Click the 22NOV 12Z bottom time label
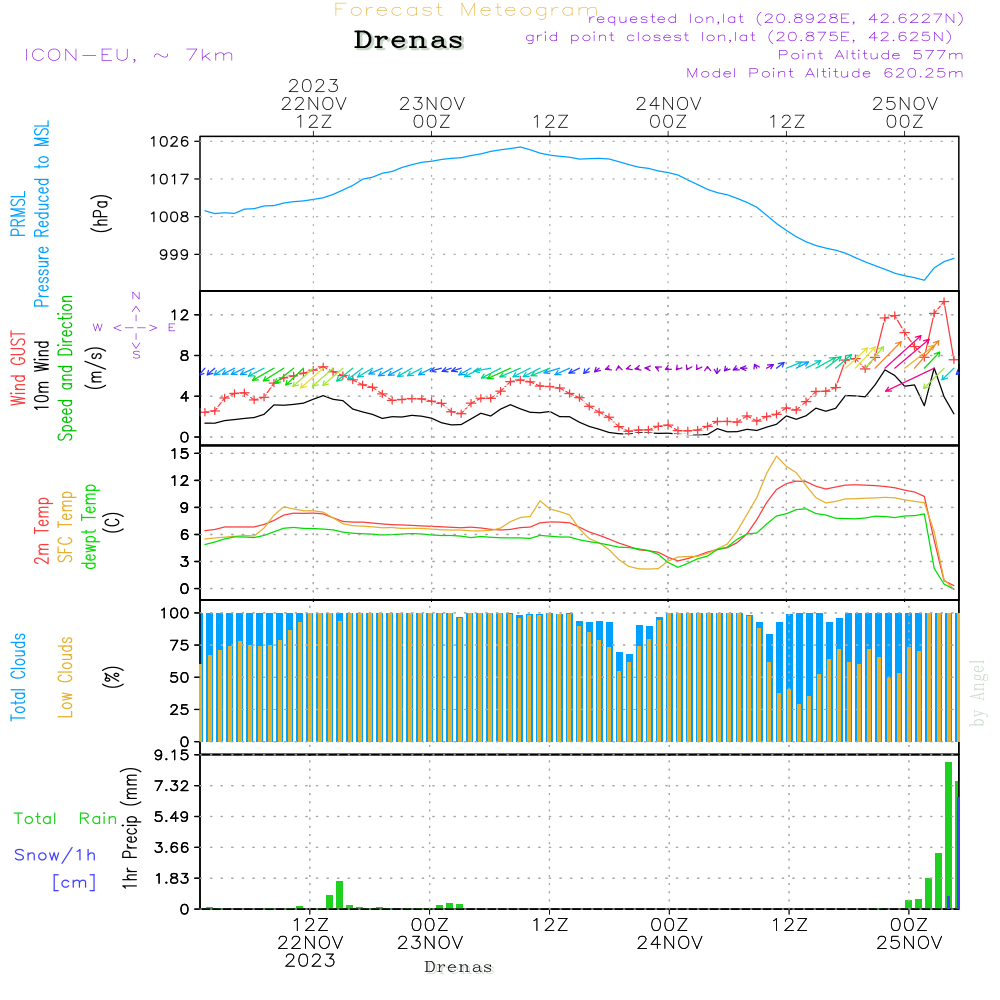Viewport: 1000px width, 1000px height. (310, 933)
